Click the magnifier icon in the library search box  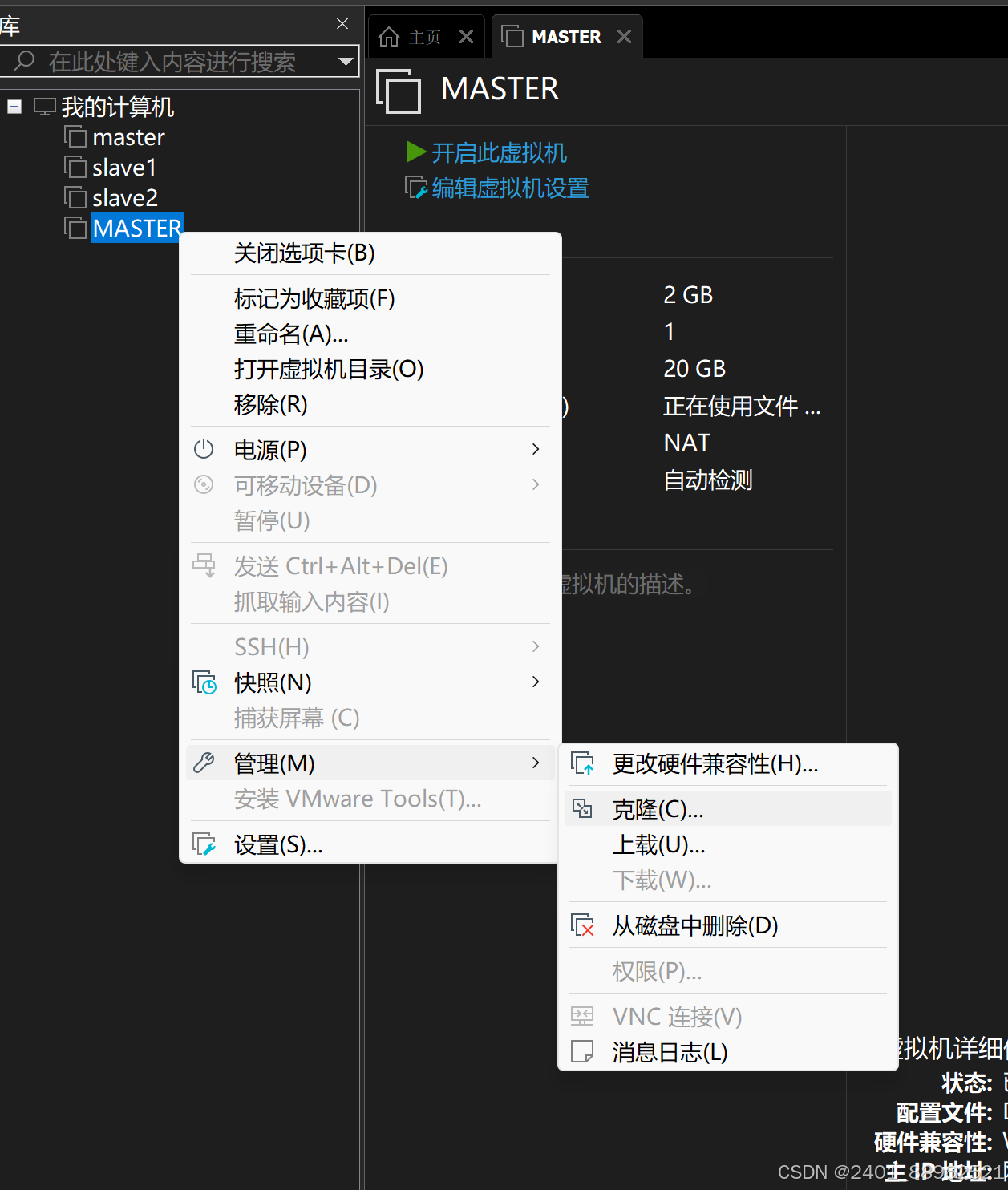(x=25, y=61)
